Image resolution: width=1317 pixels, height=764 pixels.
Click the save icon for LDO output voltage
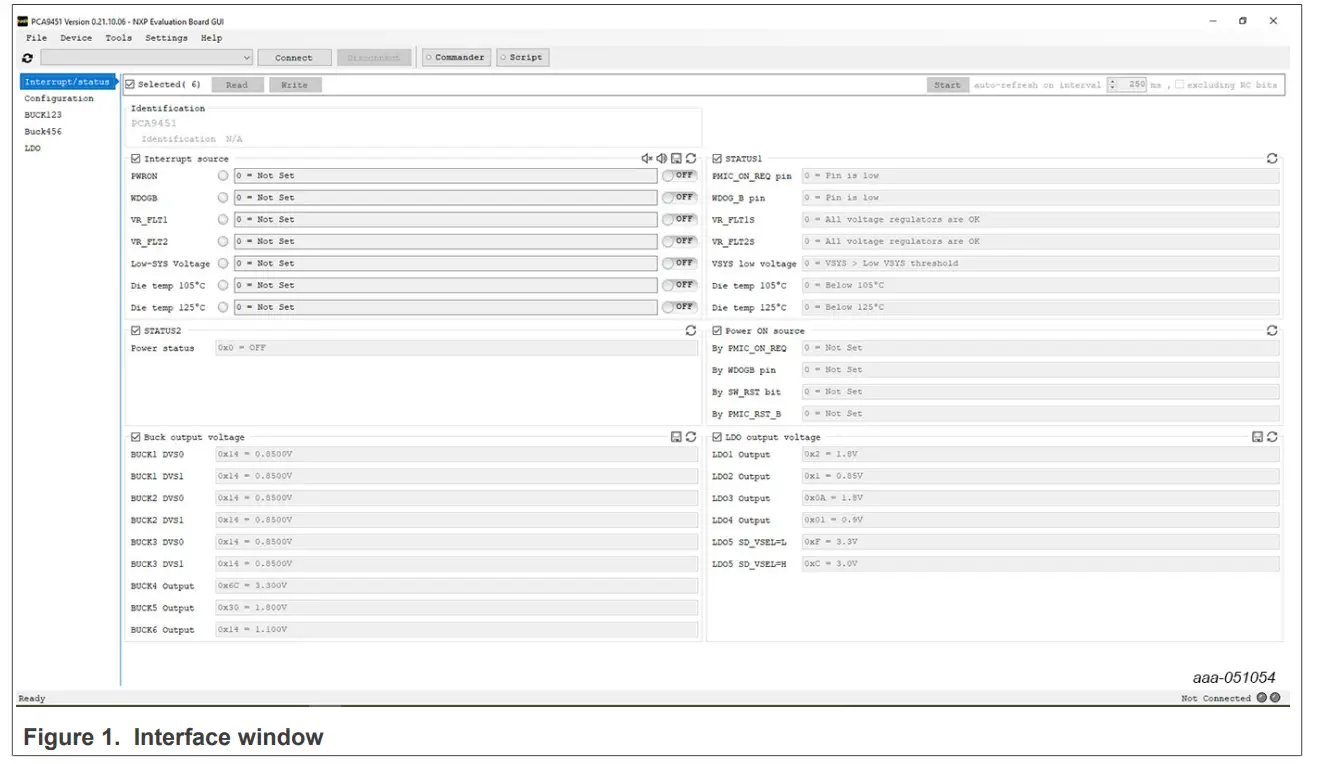pyautogui.click(x=1258, y=437)
